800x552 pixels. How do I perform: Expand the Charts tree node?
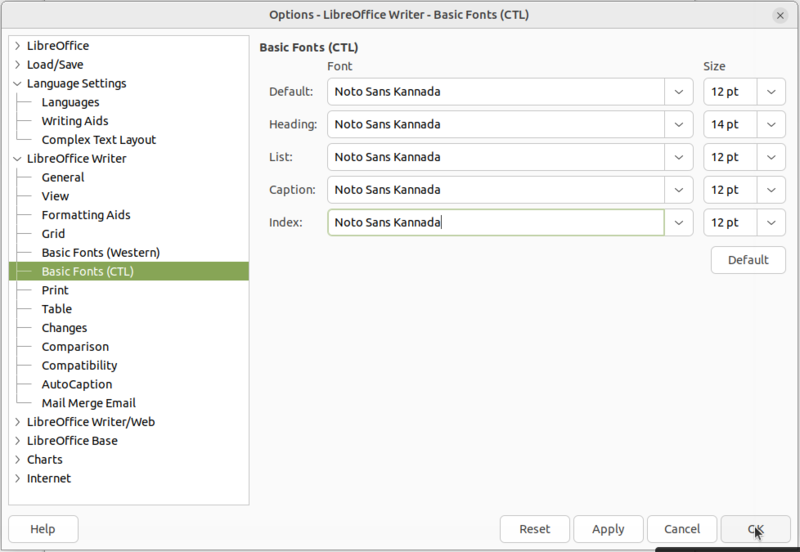click(17, 460)
